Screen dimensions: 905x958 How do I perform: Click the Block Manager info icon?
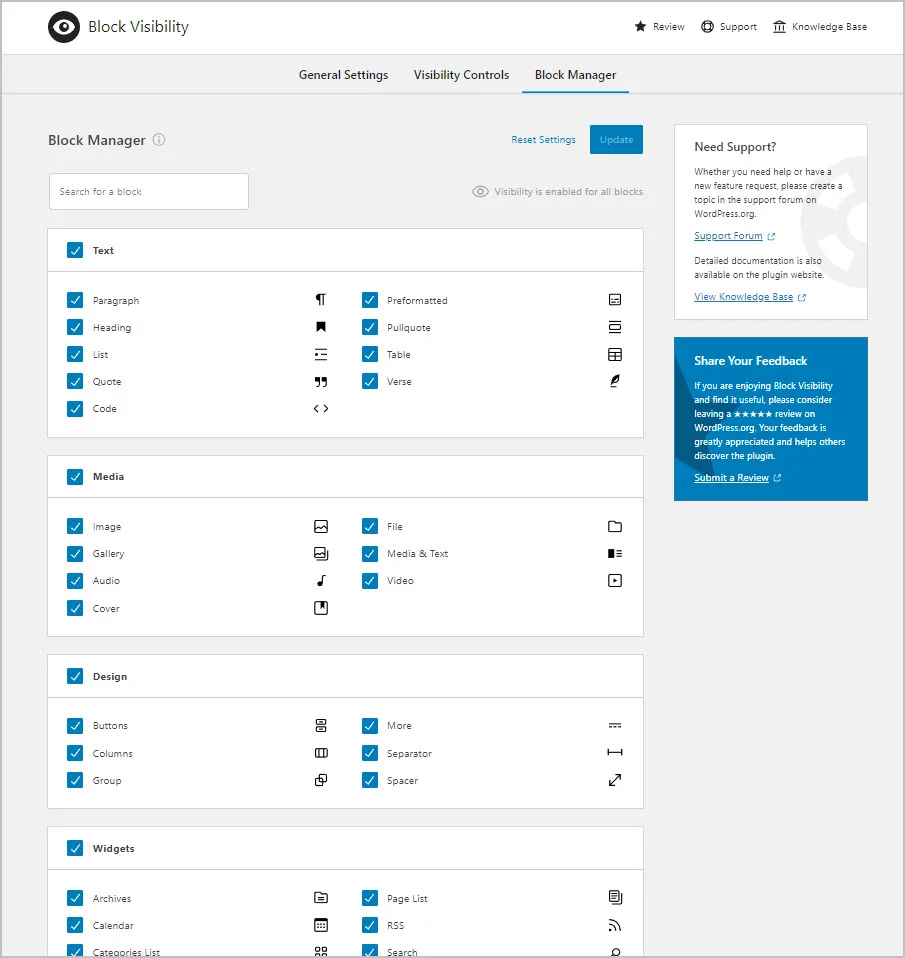click(159, 140)
